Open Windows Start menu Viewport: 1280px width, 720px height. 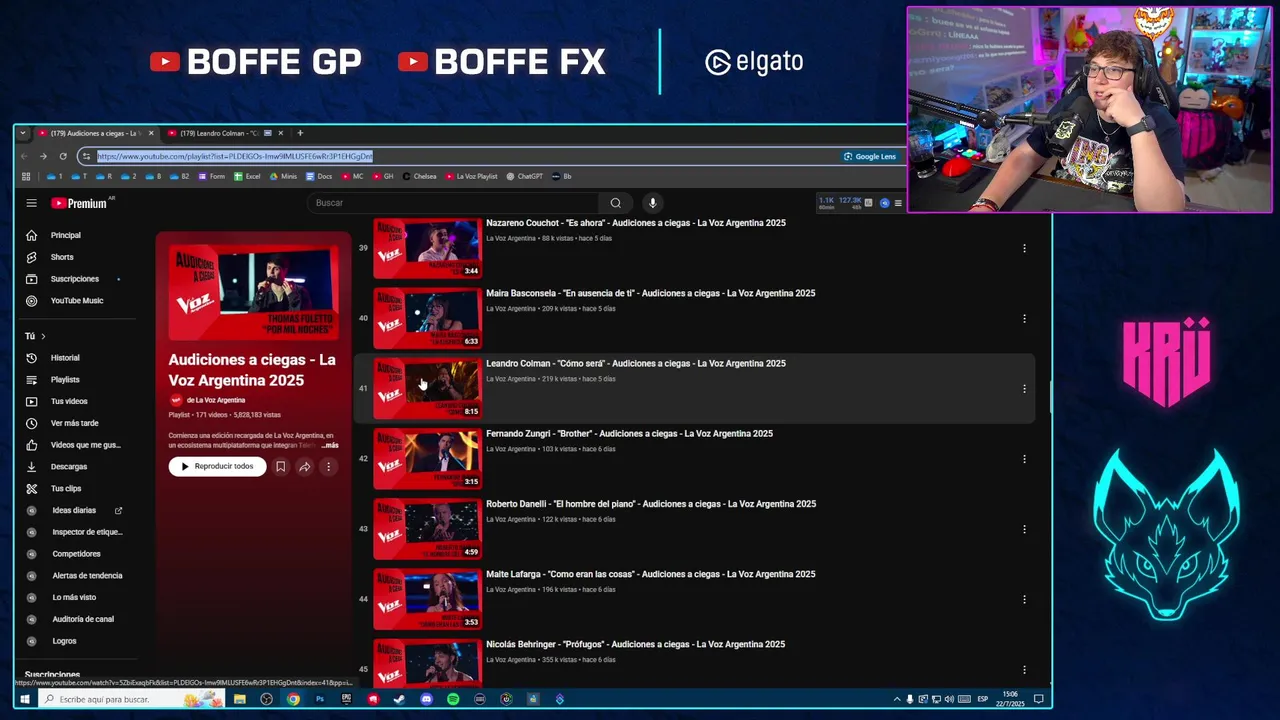(25, 699)
